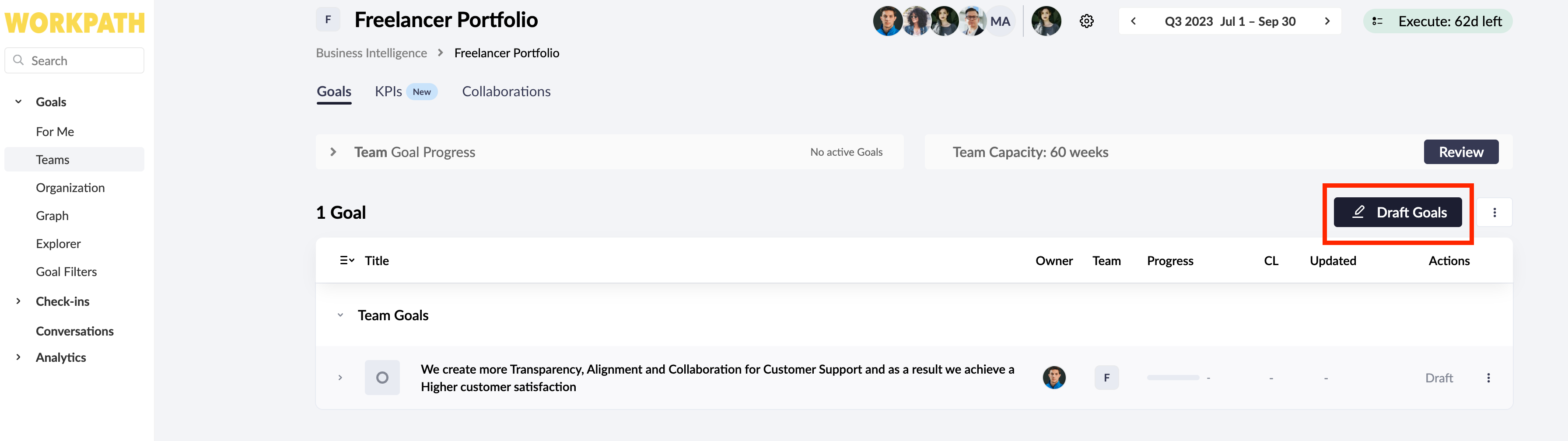Open the customer satisfaction goal title

(717, 378)
